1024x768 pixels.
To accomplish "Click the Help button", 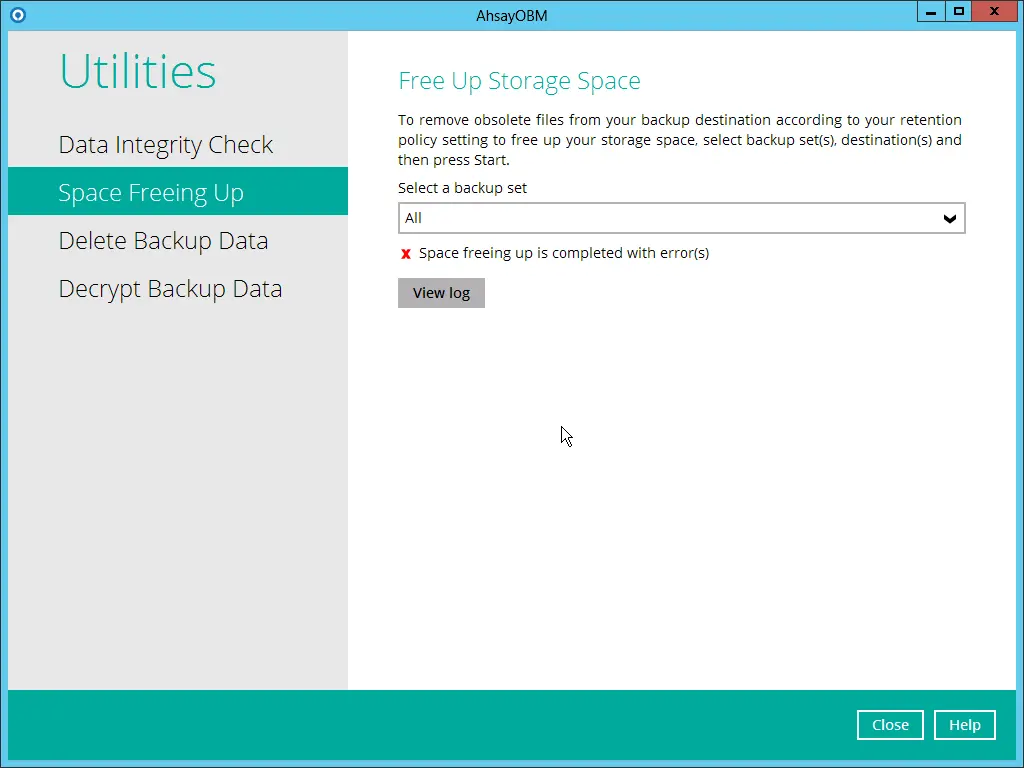I will [x=964, y=725].
